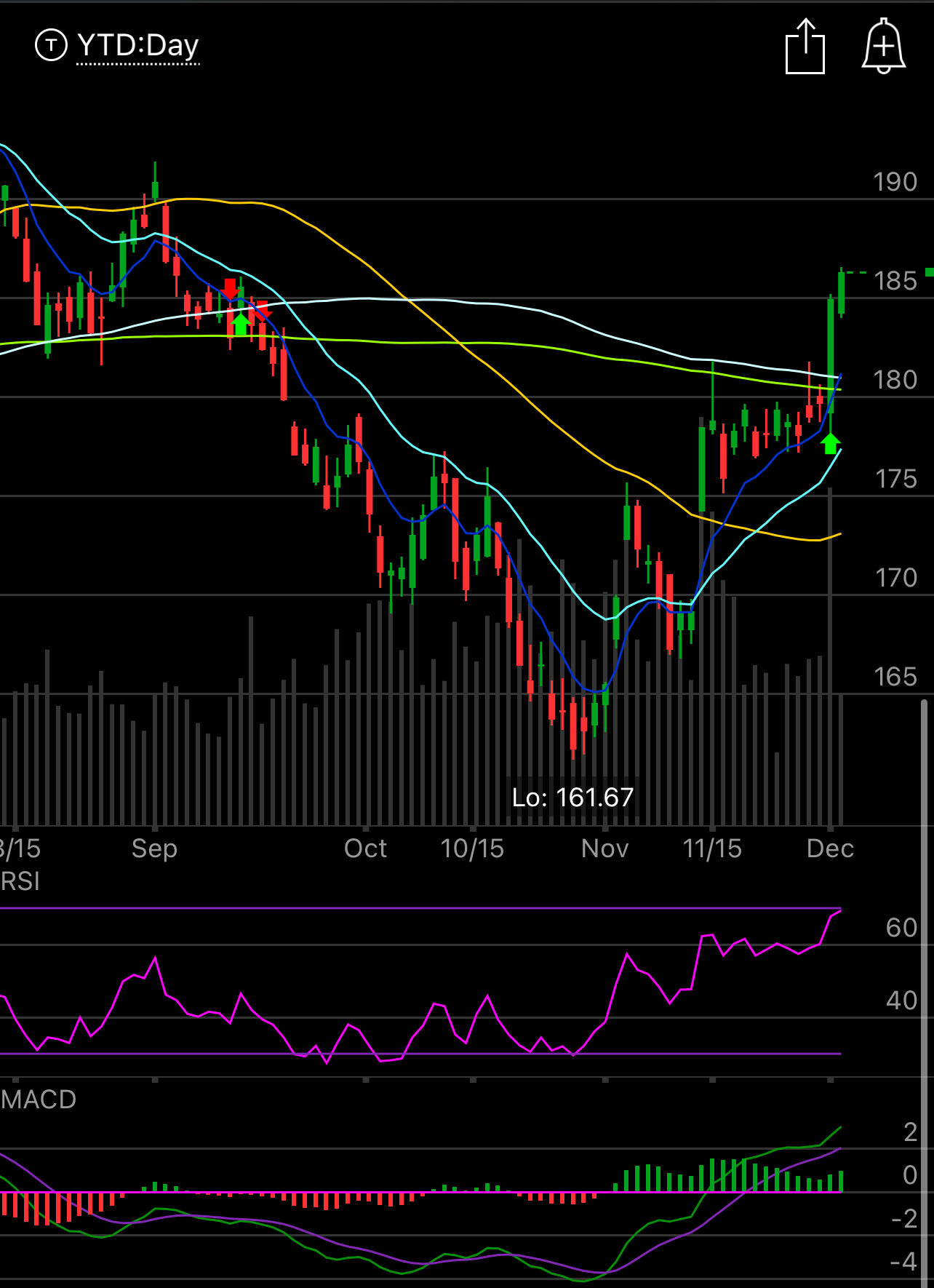Add a price alert with the bell icon
The width and height of the screenshot is (934, 1288).
tap(884, 46)
